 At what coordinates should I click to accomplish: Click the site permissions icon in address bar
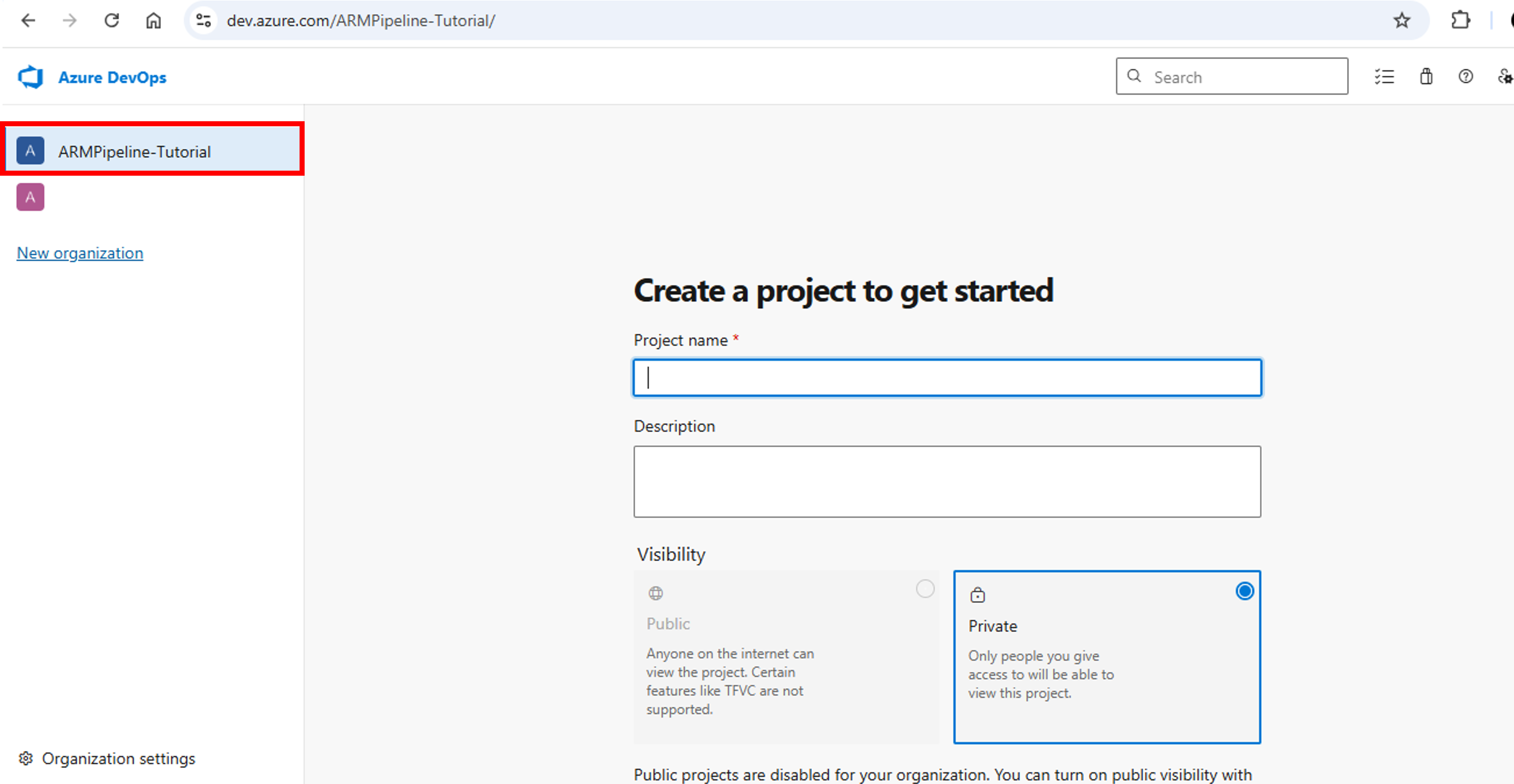click(203, 20)
